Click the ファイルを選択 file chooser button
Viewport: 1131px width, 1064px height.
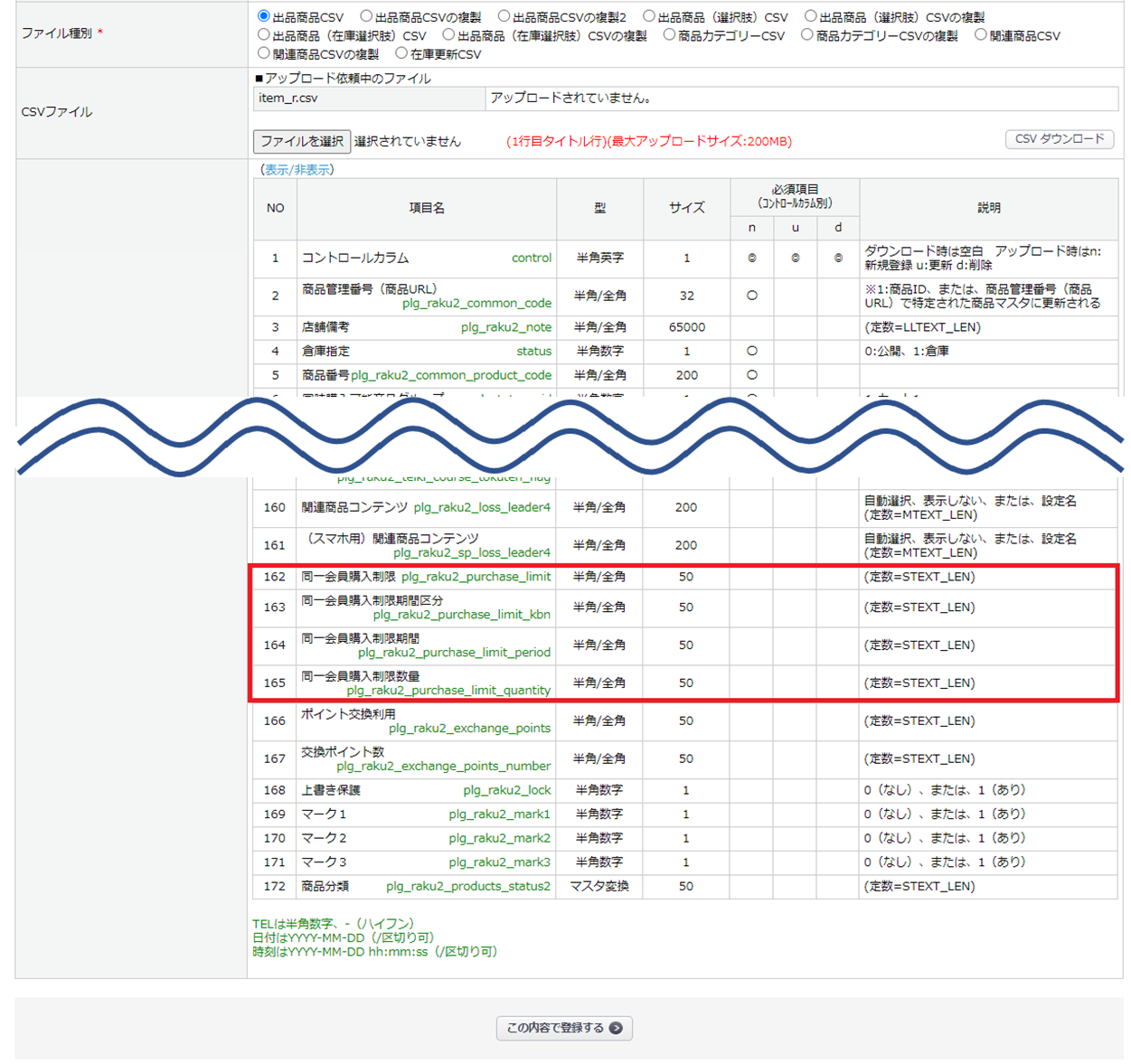pyautogui.click(x=302, y=141)
